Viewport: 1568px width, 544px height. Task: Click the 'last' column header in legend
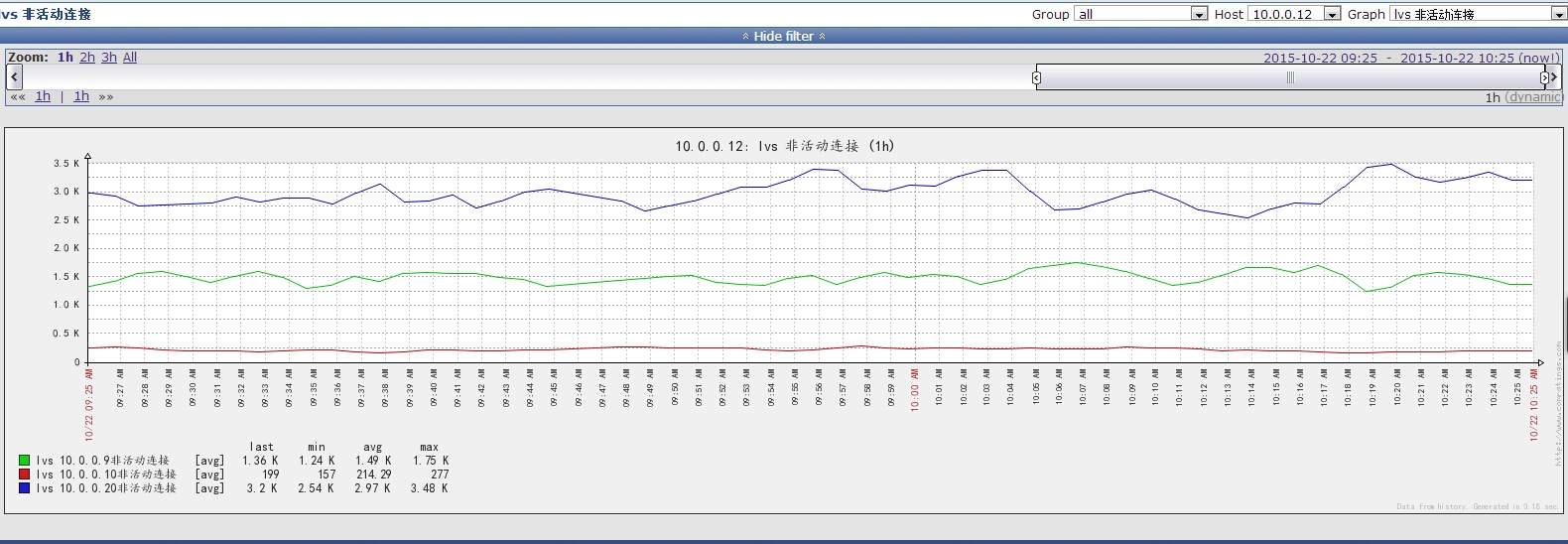click(x=262, y=448)
